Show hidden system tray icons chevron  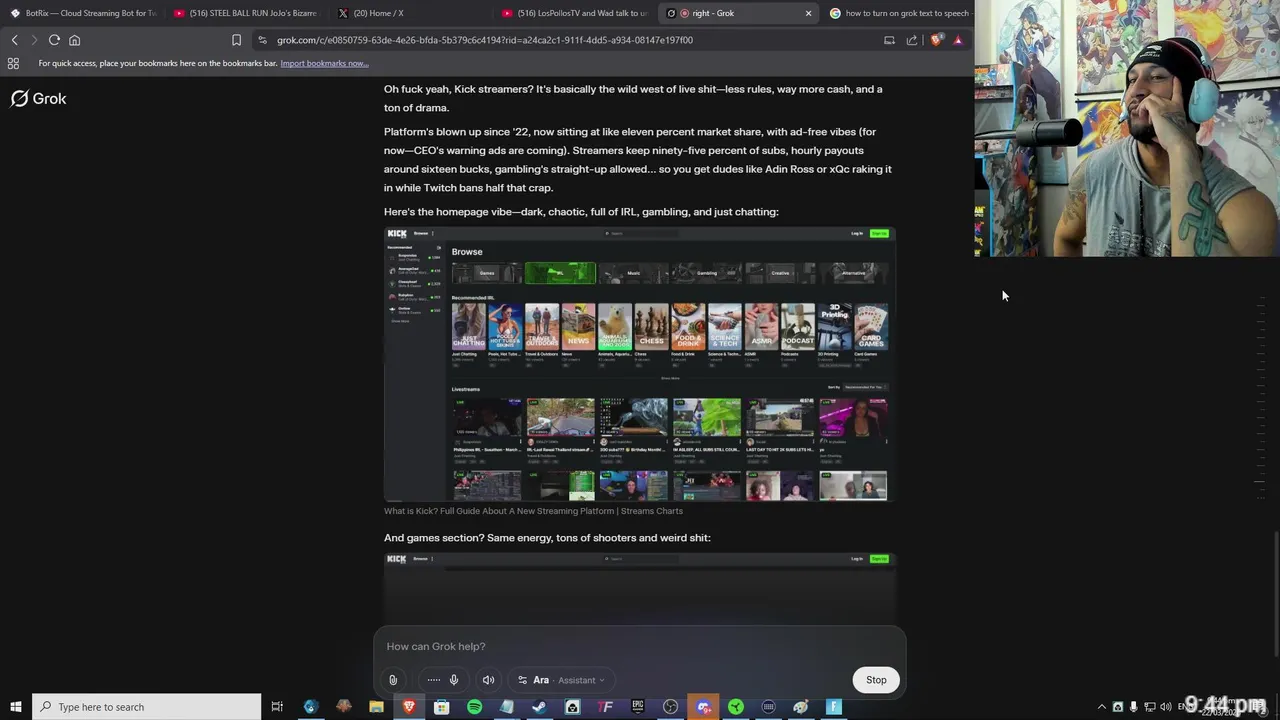tap(1102, 707)
